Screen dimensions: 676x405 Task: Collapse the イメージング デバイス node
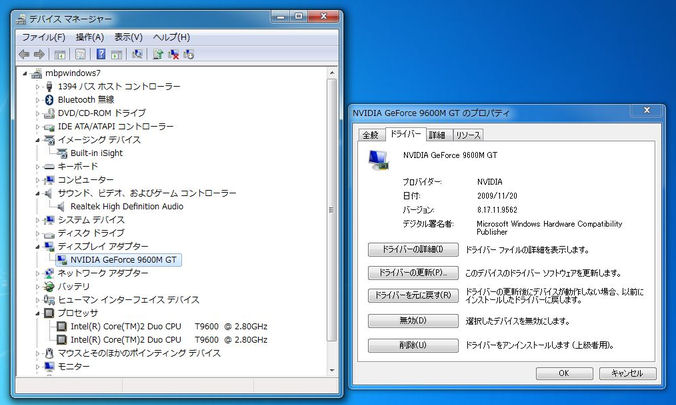[x=38, y=140]
